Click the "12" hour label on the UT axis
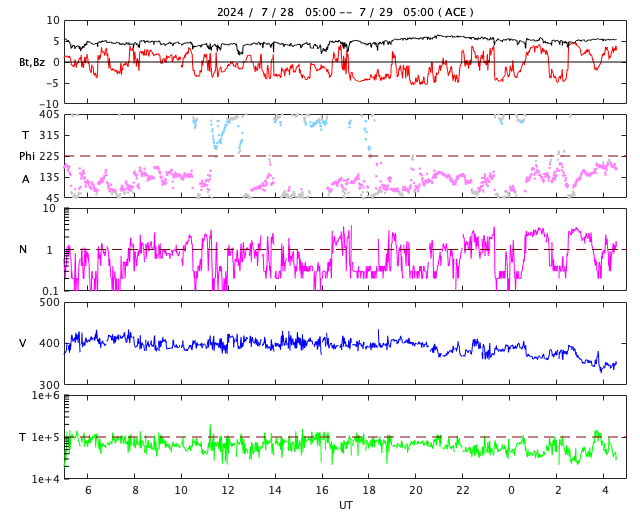 click(228, 490)
